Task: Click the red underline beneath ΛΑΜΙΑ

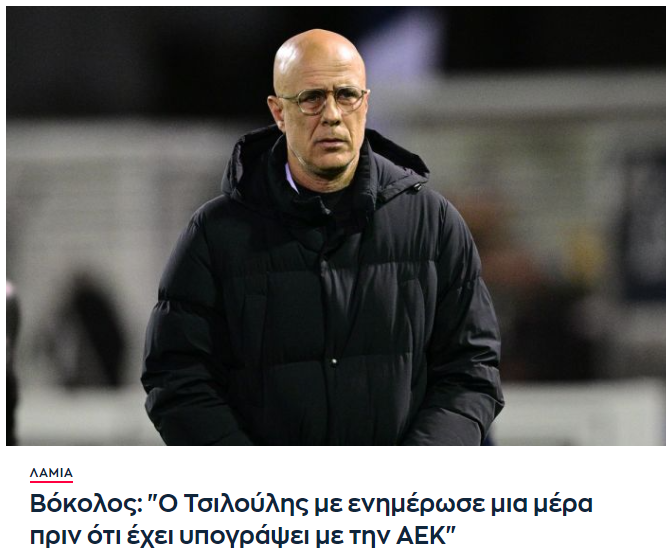Action: click(x=51, y=482)
